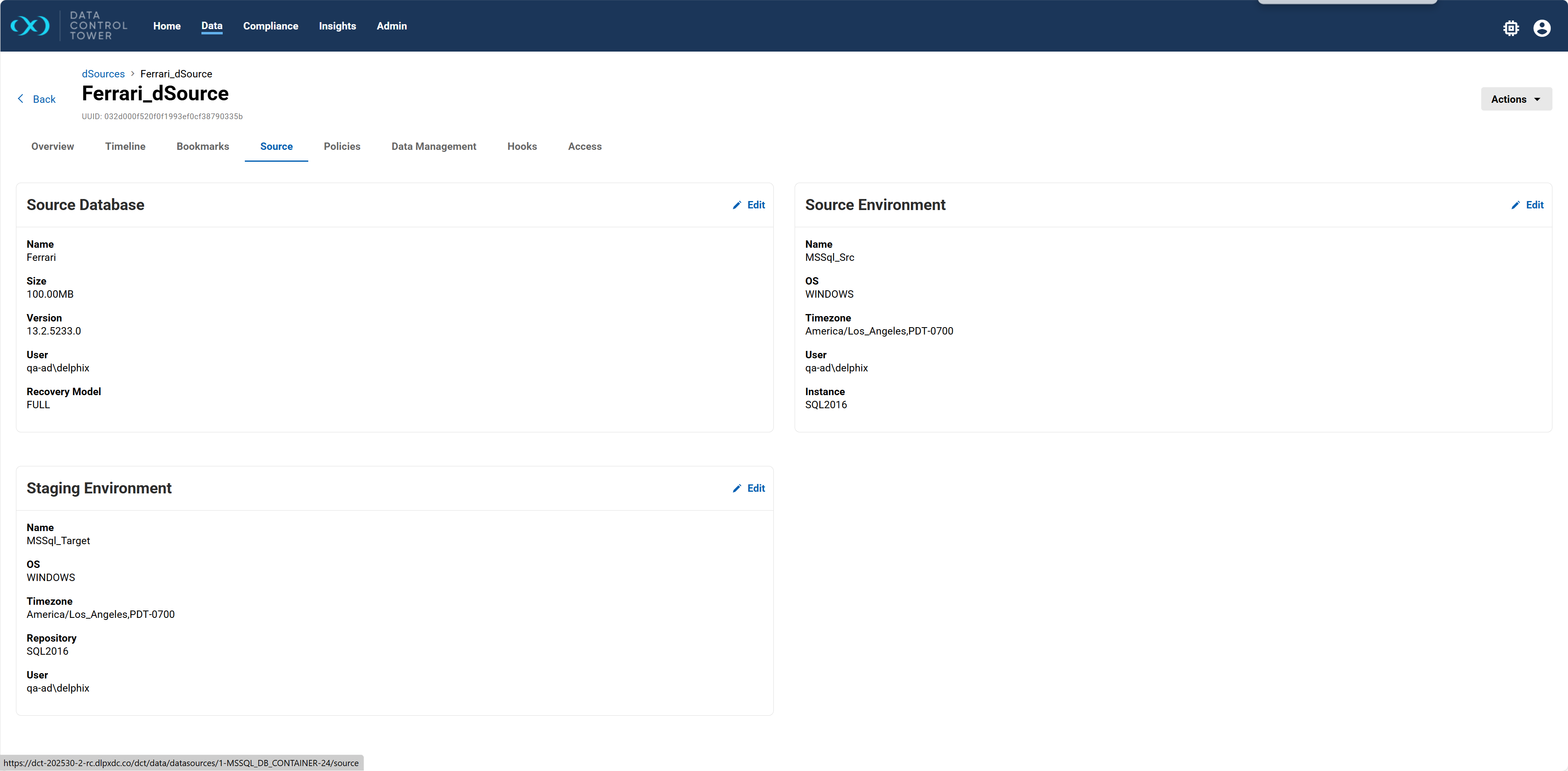Click the Back chevron arrow icon
The height and width of the screenshot is (771, 1568).
(21, 99)
